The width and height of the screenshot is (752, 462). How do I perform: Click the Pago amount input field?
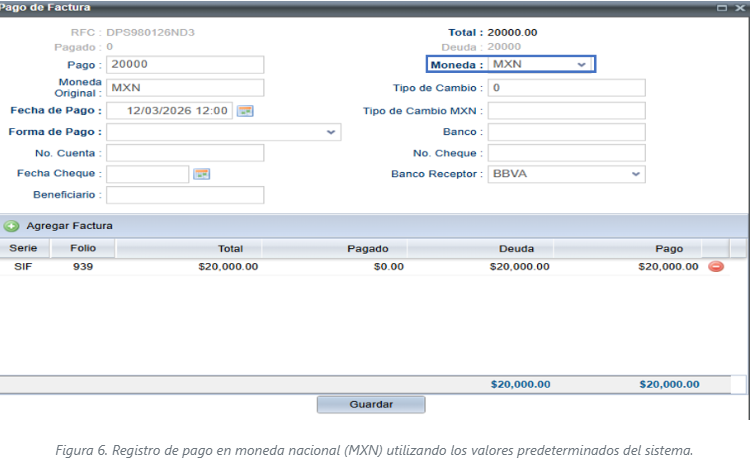click(185, 65)
